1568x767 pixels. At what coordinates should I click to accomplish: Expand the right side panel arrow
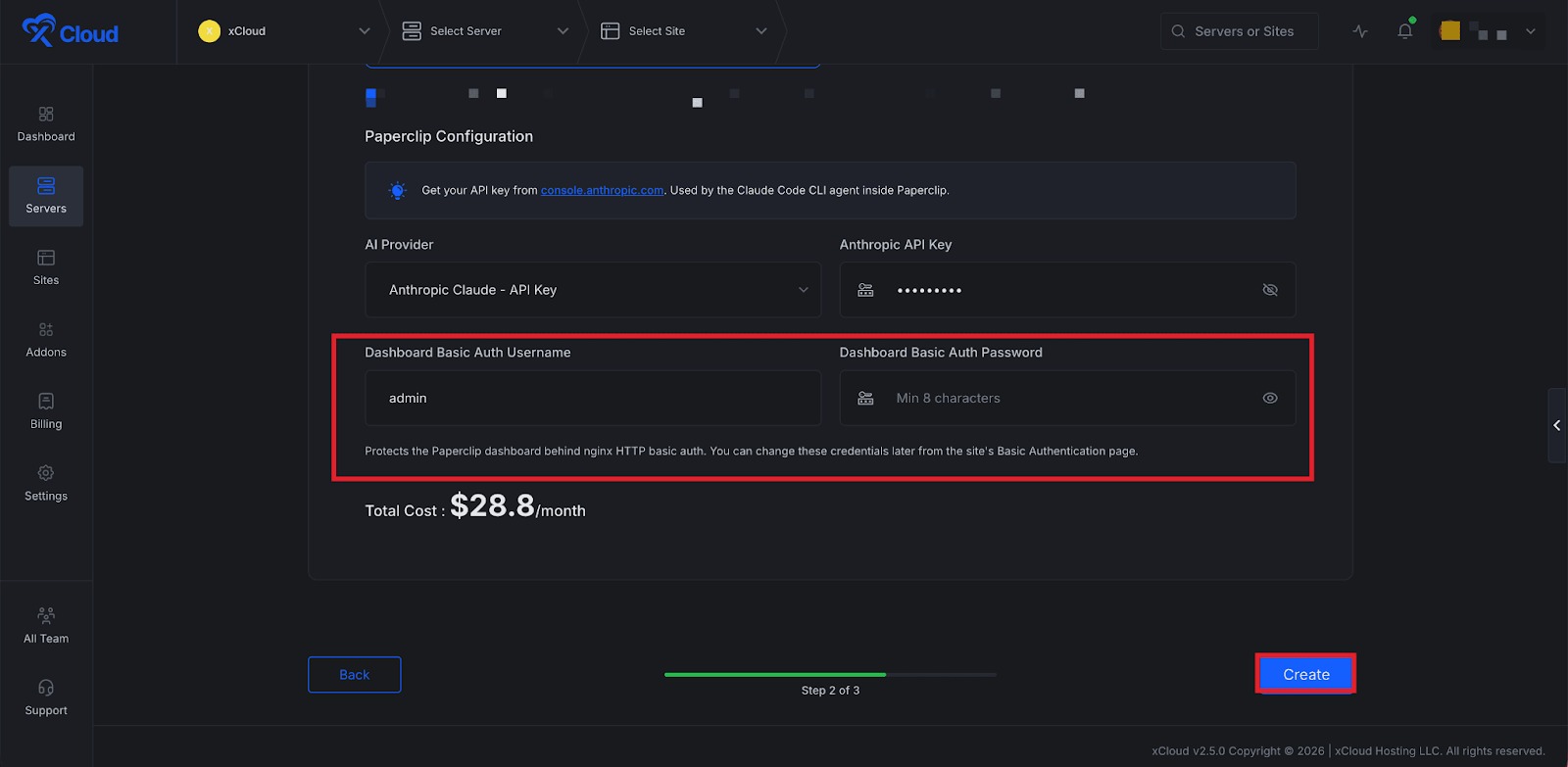[1556, 425]
